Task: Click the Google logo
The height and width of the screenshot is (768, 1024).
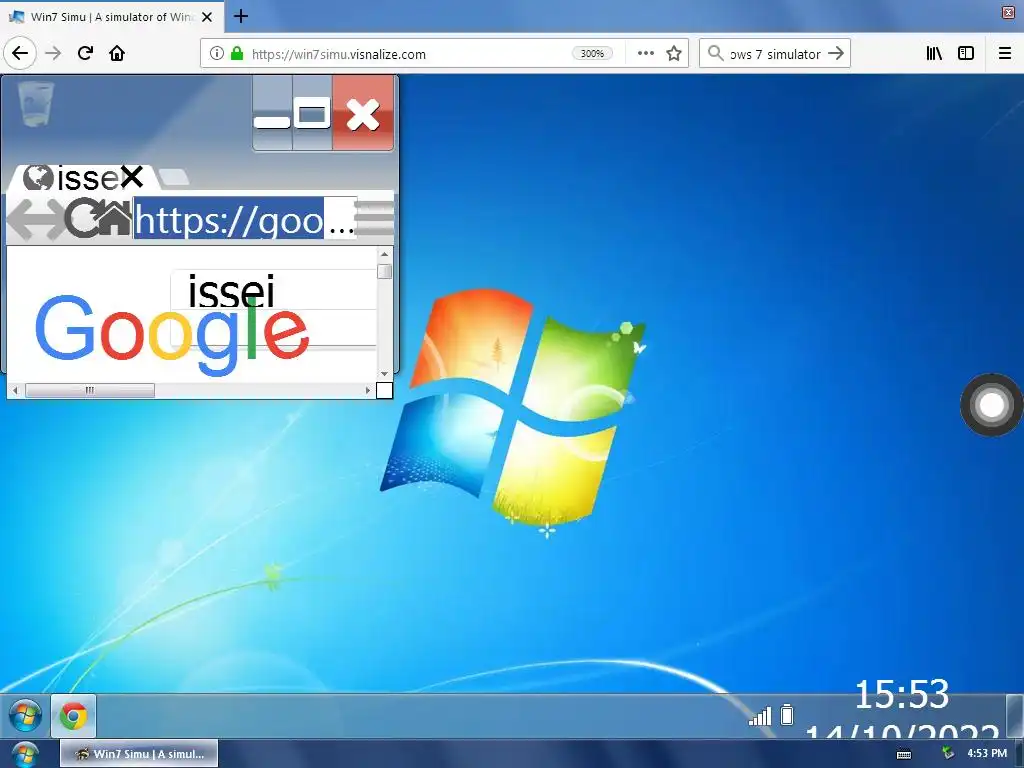Action: (x=172, y=334)
